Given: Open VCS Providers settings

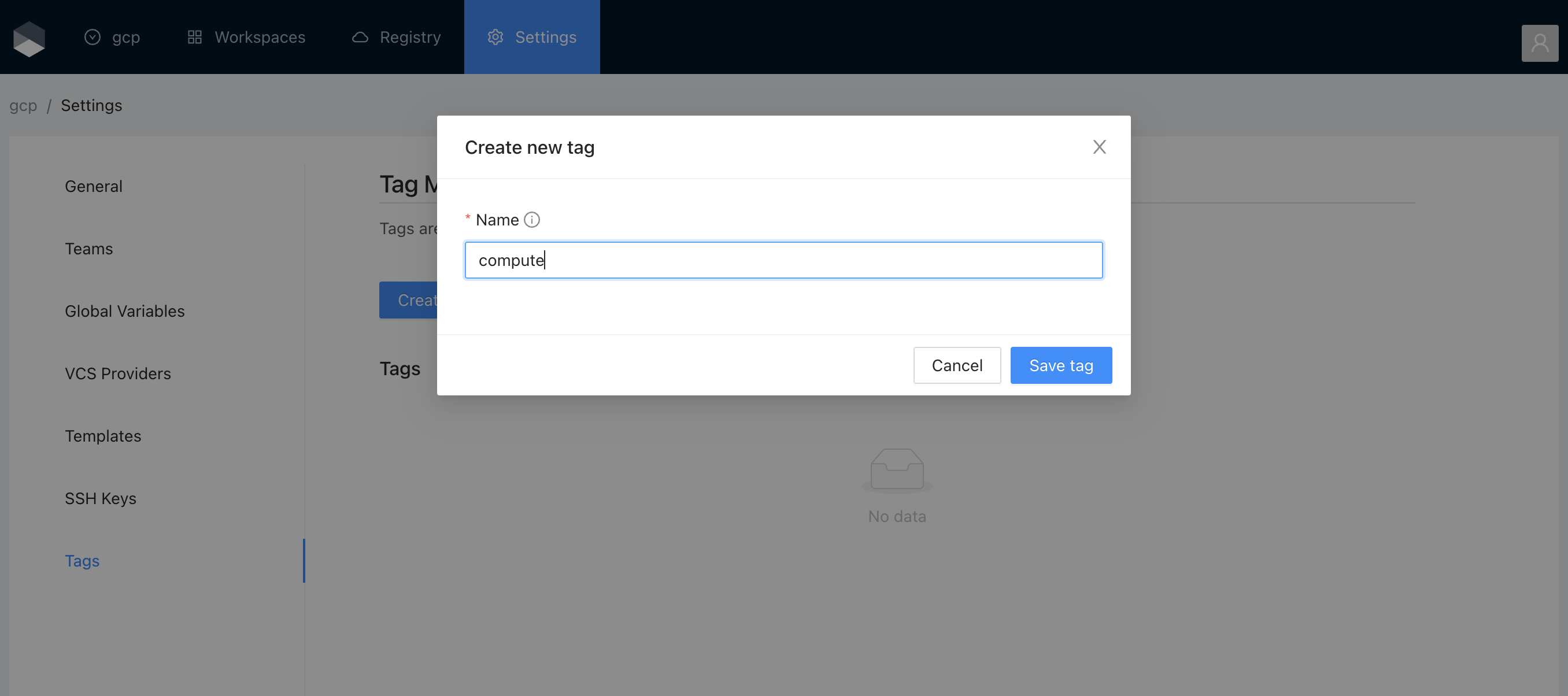Looking at the screenshot, I should (117, 373).
